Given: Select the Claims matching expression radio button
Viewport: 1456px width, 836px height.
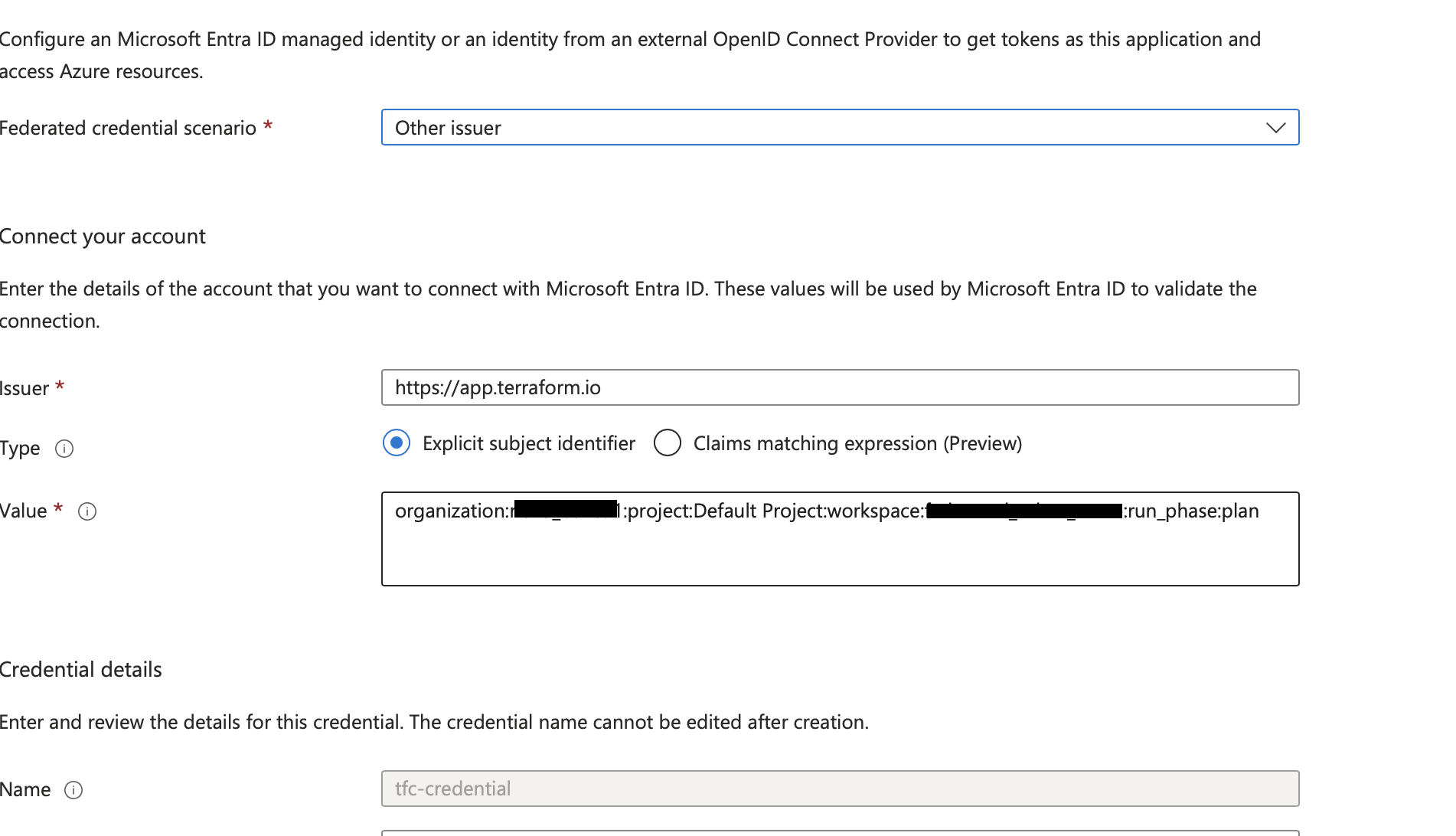Looking at the screenshot, I should 668,442.
